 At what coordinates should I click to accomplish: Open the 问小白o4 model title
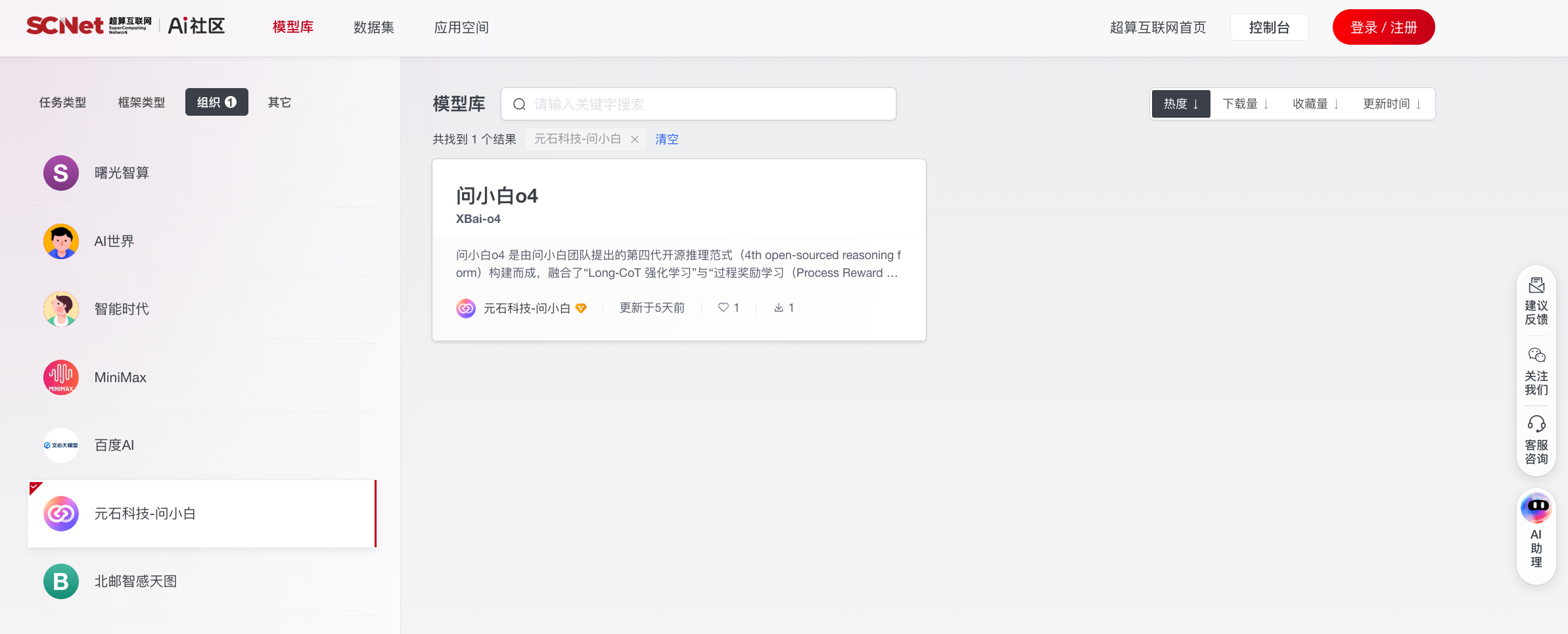(x=497, y=196)
